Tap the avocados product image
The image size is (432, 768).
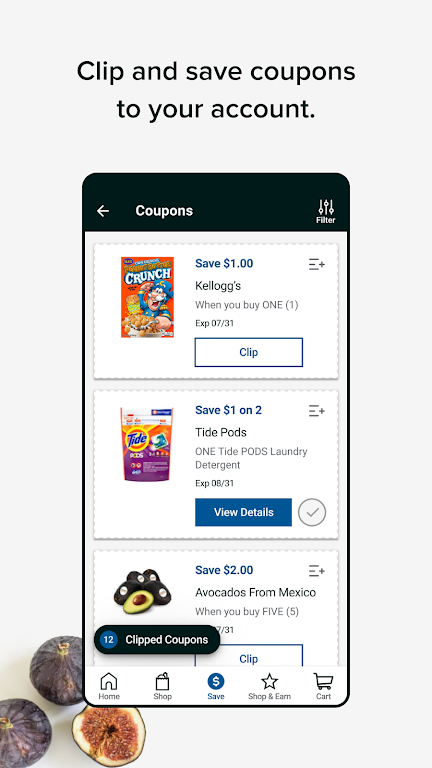click(x=143, y=591)
